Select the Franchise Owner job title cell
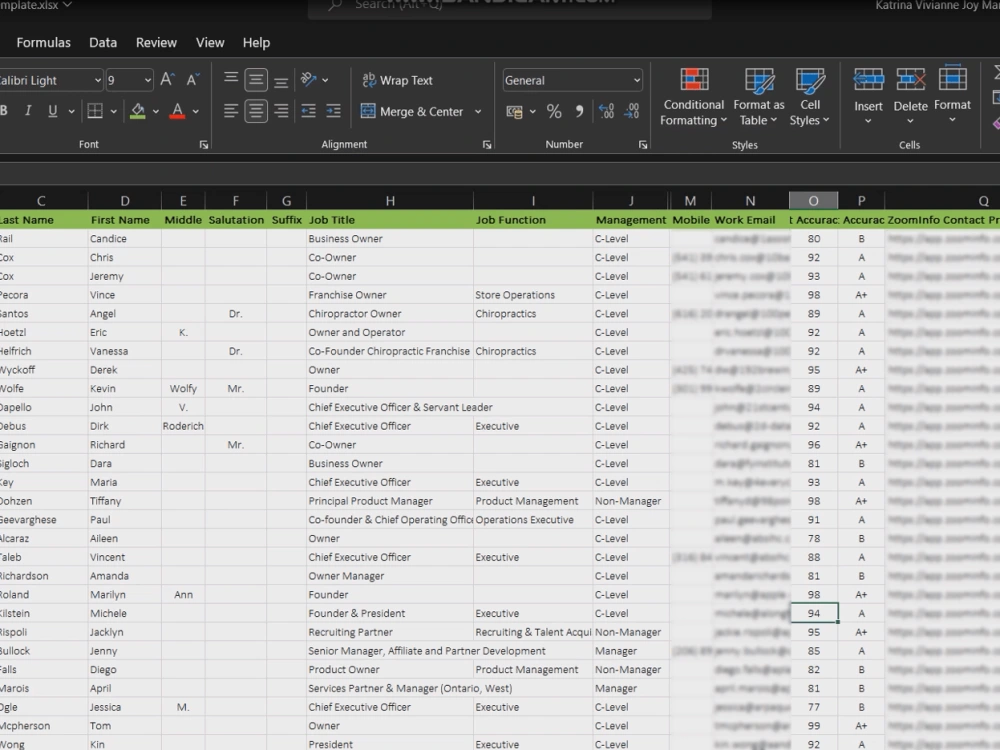 point(390,295)
